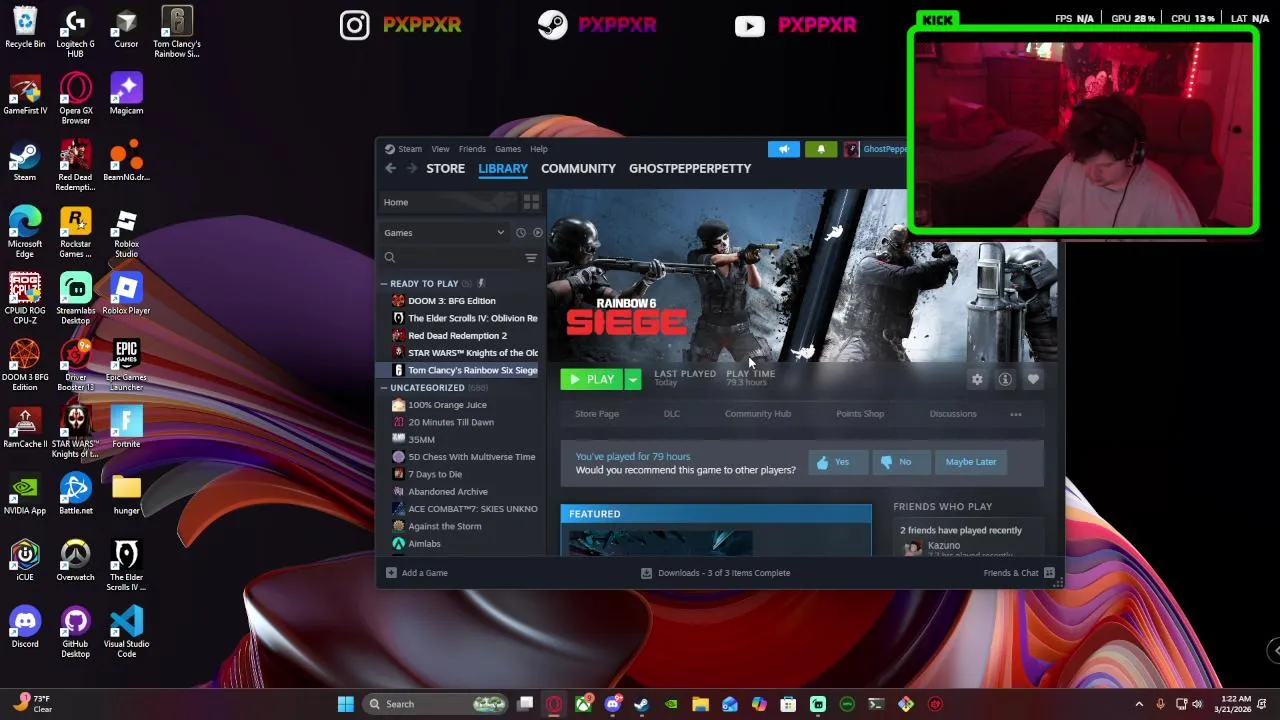Select the Roblox Player desktop icon
This screenshot has height=720, width=1280.
126,294
